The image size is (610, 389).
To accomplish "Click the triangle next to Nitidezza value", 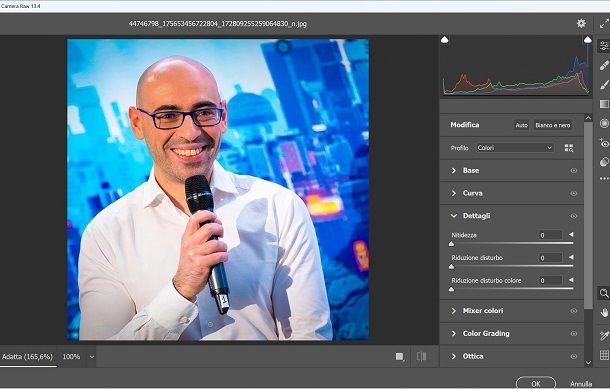I will tap(571, 235).
